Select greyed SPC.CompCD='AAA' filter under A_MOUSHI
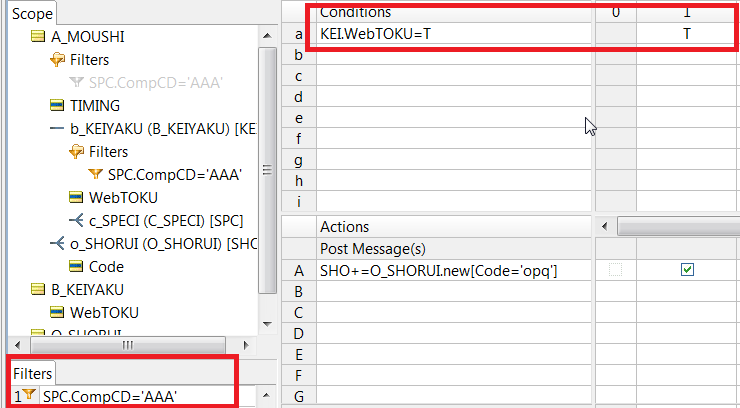 pos(155,83)
